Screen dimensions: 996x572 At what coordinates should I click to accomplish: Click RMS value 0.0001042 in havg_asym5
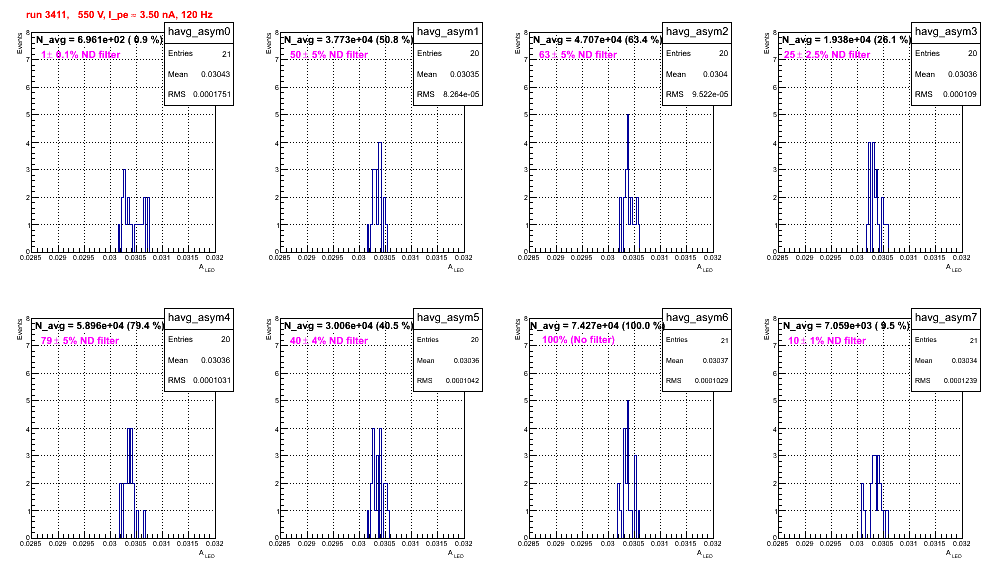(462, 381)
